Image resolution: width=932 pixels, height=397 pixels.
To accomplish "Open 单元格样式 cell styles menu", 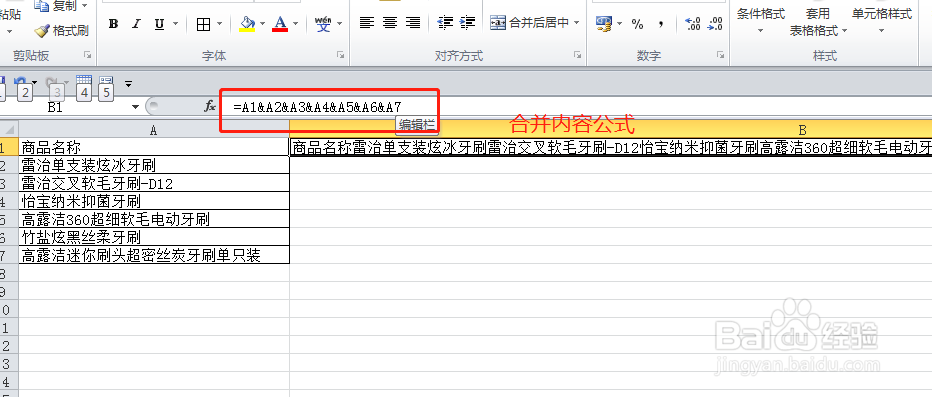I will [882, 20].
